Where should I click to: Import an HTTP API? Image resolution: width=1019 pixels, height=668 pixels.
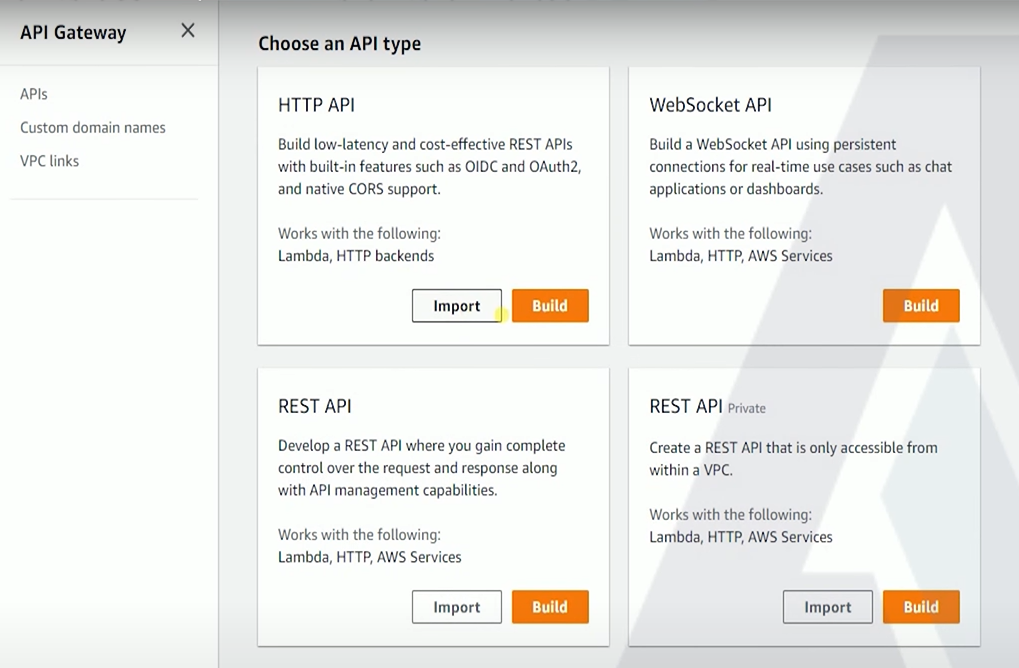click(457, 305)
